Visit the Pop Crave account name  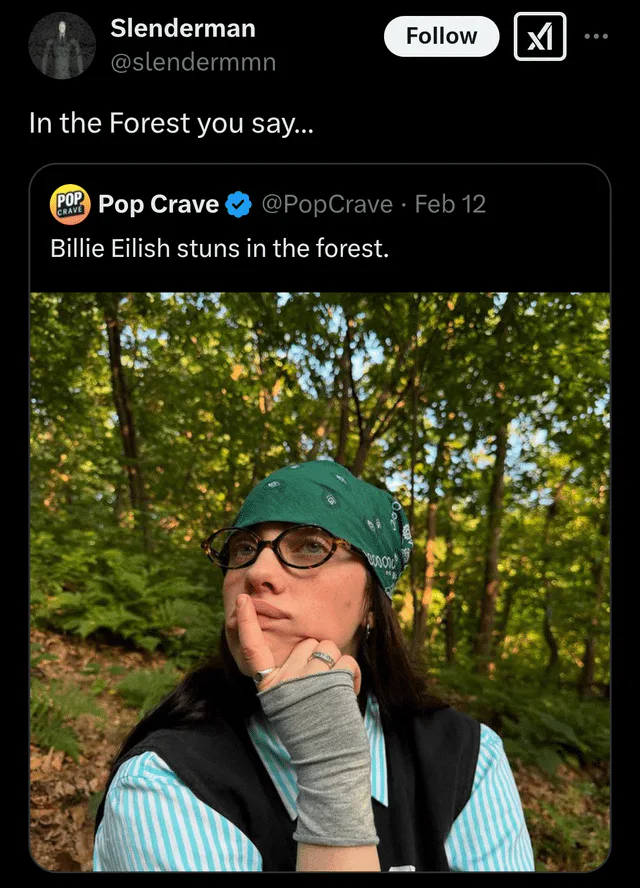(x=159, y=204)
